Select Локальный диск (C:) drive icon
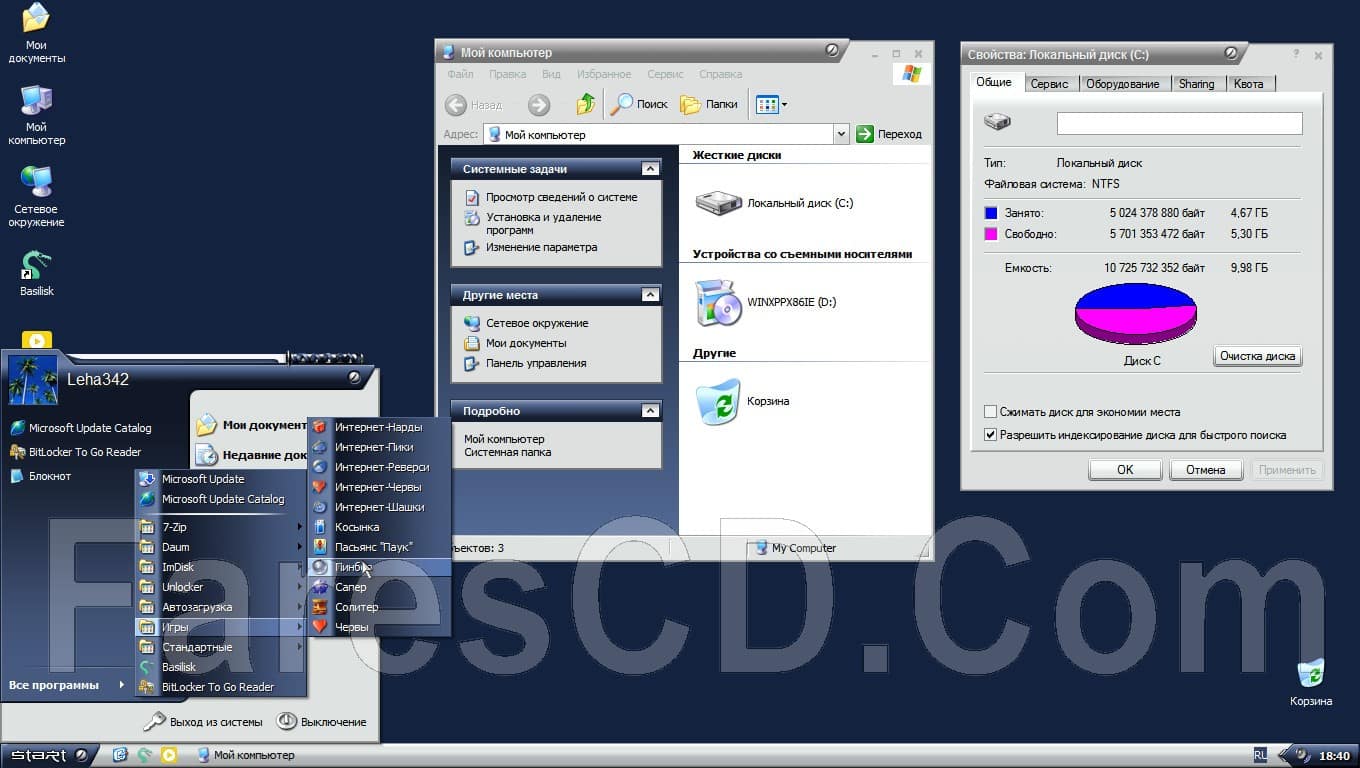 (x=774, y=203)
